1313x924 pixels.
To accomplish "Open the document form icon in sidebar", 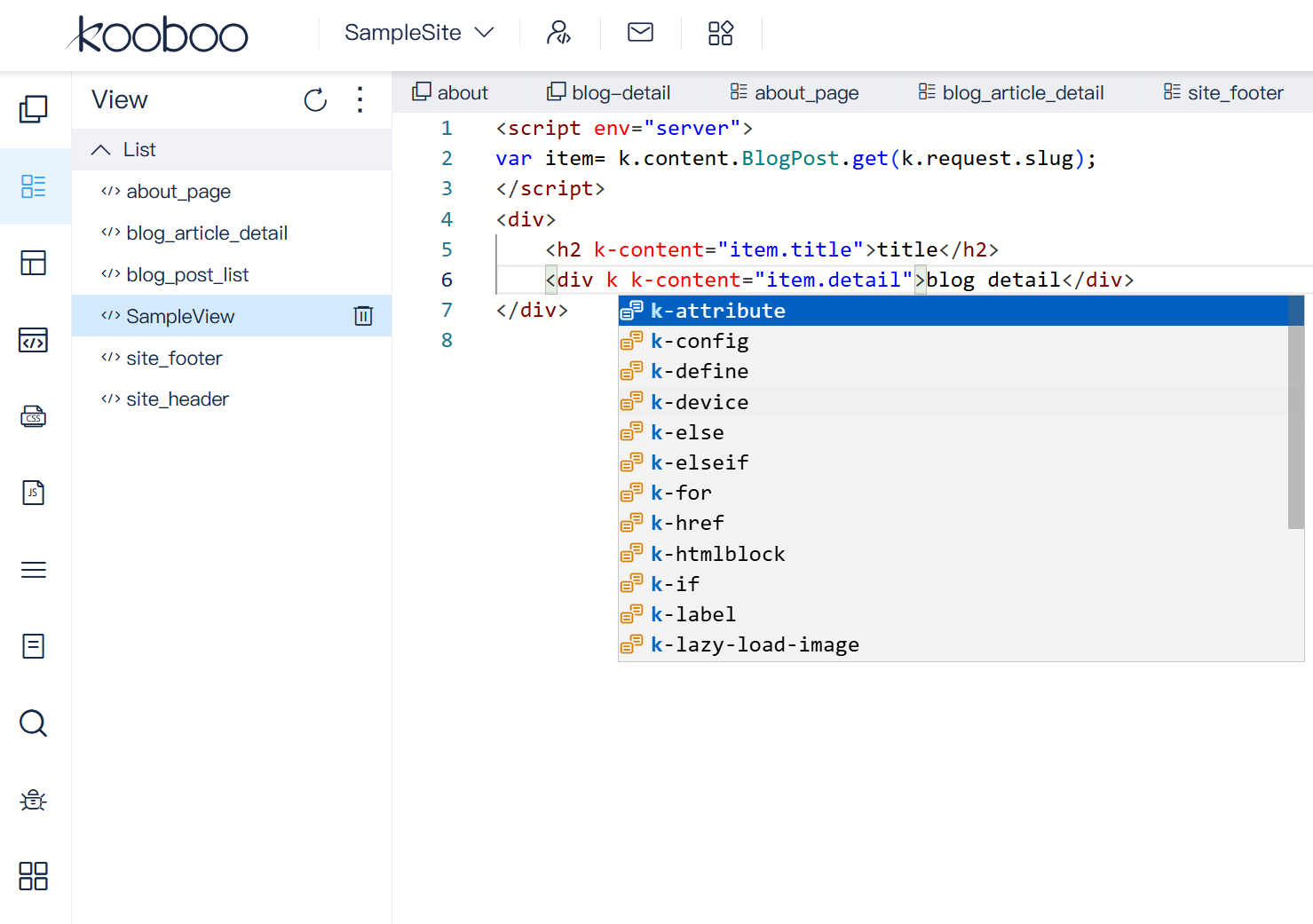I will click(34, 646).
